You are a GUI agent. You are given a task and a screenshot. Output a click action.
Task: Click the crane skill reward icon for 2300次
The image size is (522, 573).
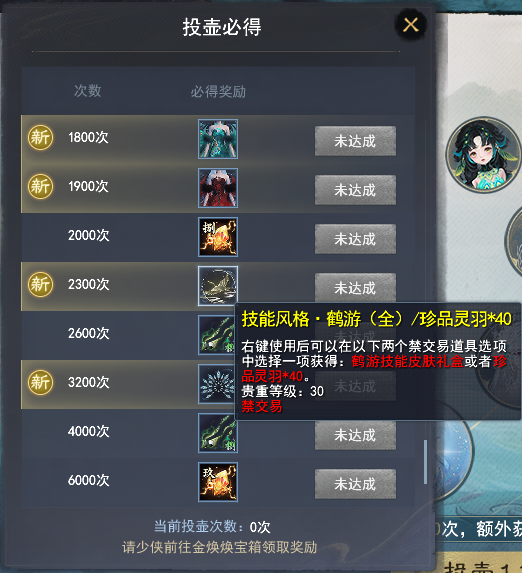pos(218,286)
